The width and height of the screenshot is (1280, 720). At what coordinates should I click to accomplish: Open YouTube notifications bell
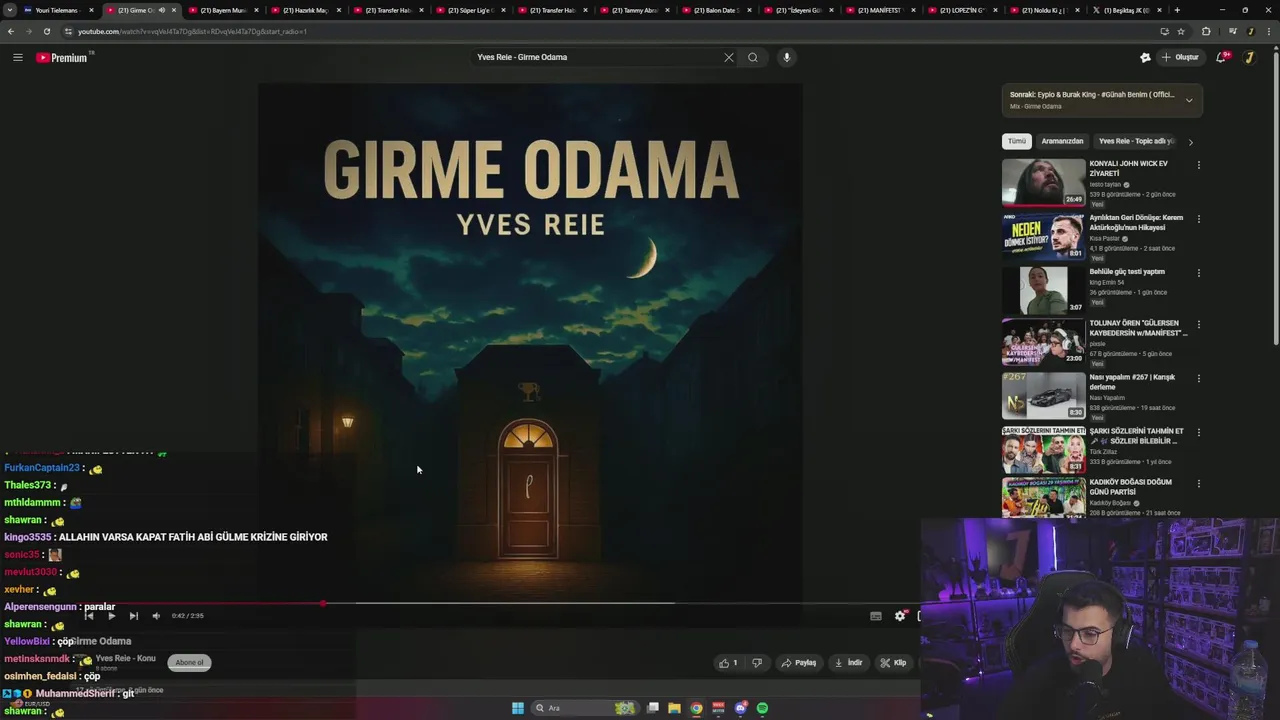point(1221,57)
